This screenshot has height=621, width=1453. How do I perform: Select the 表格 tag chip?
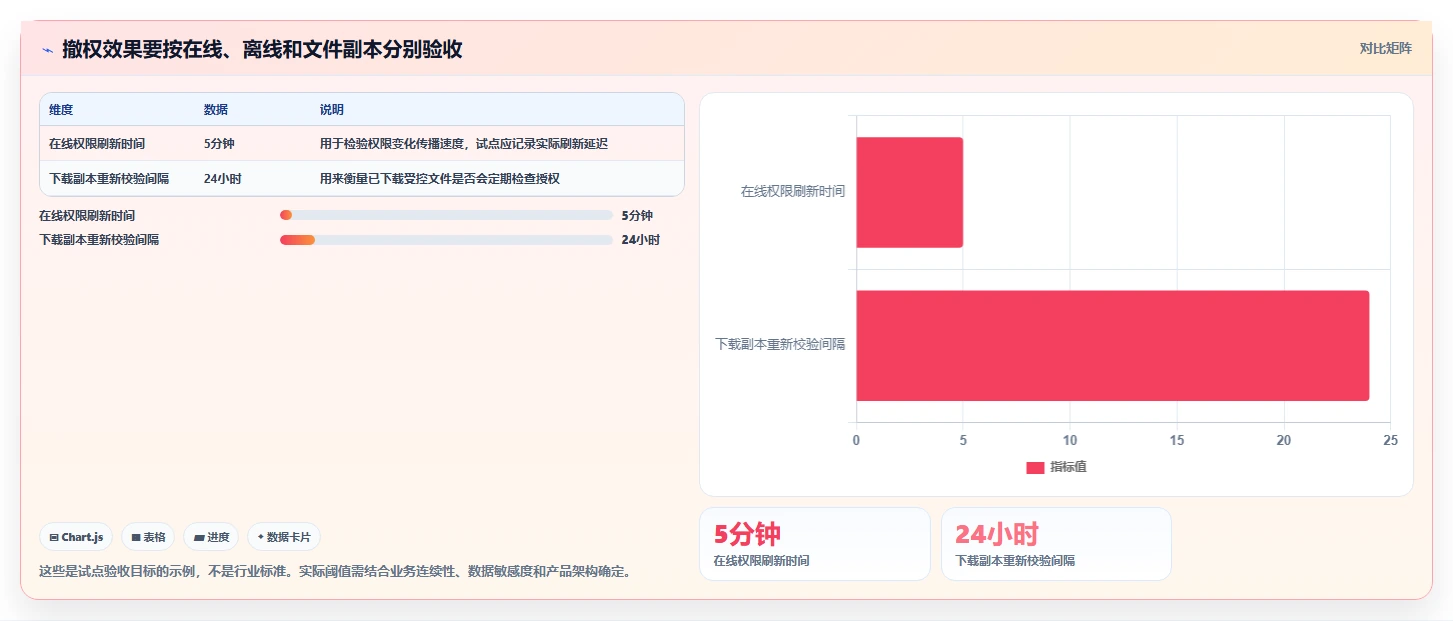tap(148, 537)
